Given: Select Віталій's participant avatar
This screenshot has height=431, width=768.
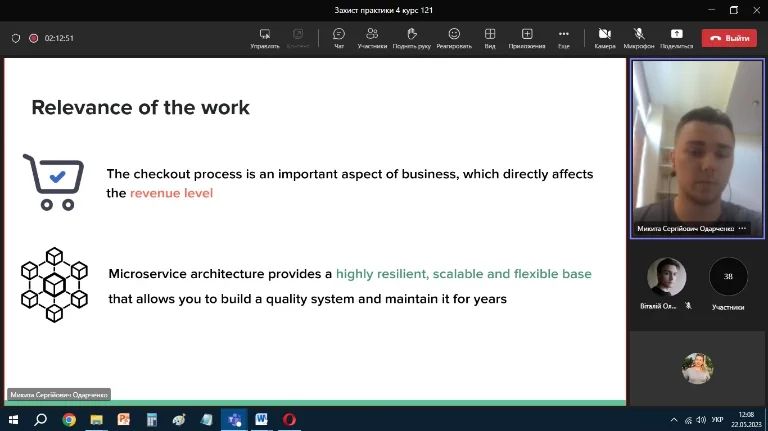Looking at the screenshot, I should [666, 277].
